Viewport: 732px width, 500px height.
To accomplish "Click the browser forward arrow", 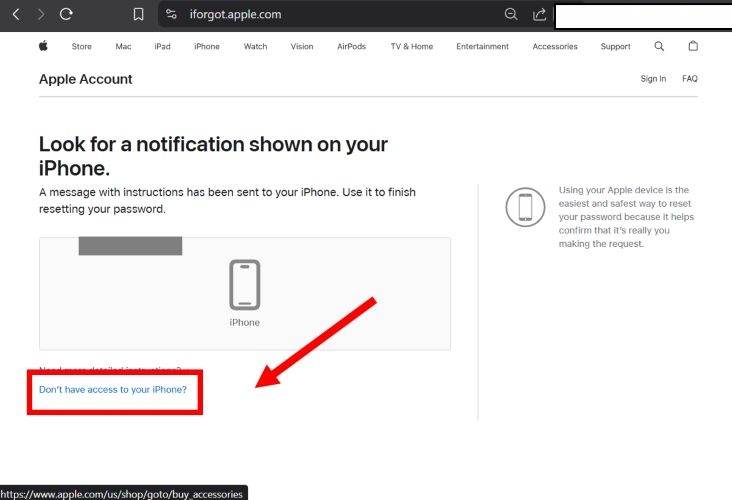I will [x=40, y=14].
